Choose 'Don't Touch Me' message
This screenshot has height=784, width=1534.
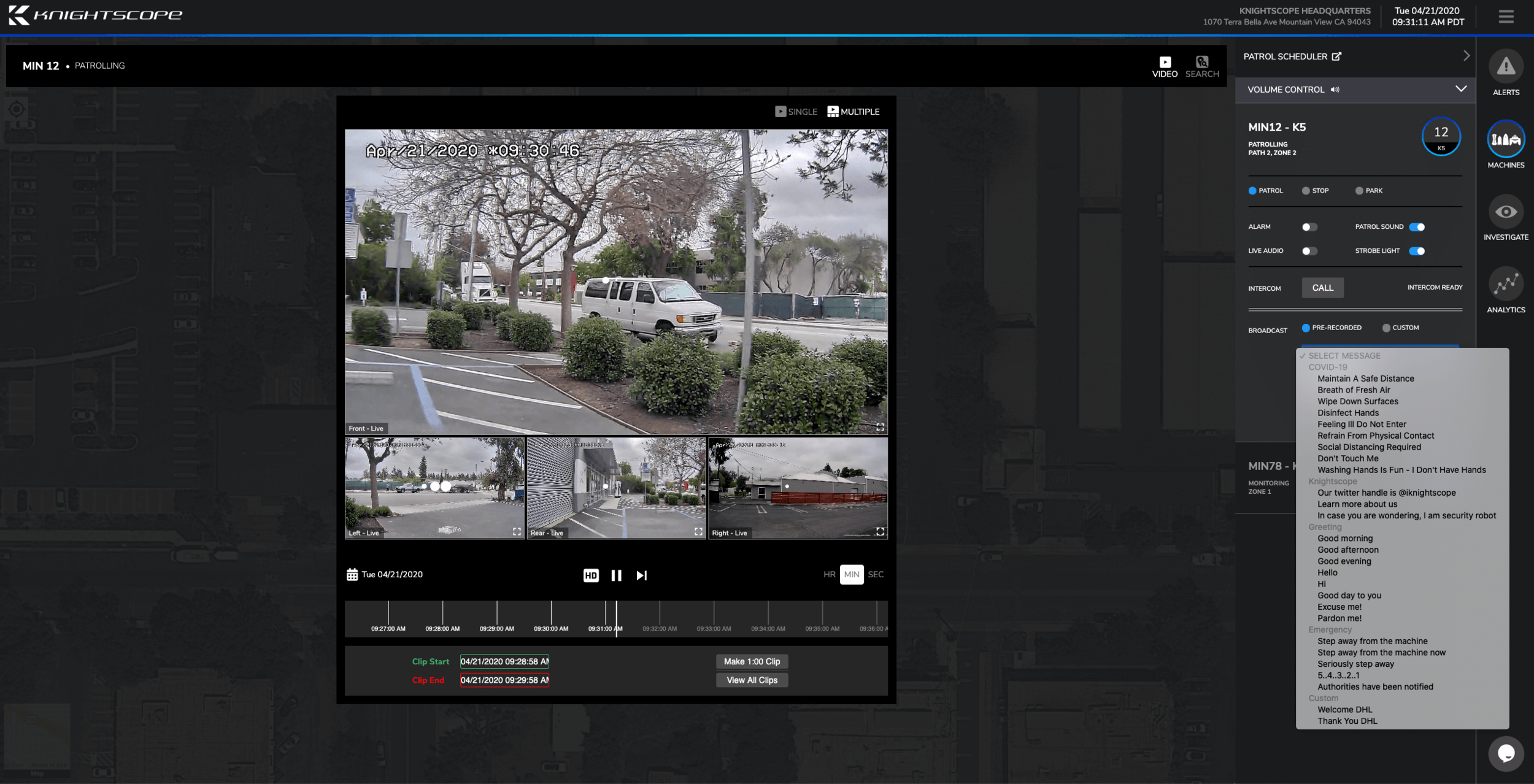click(x=1348, y=459)
